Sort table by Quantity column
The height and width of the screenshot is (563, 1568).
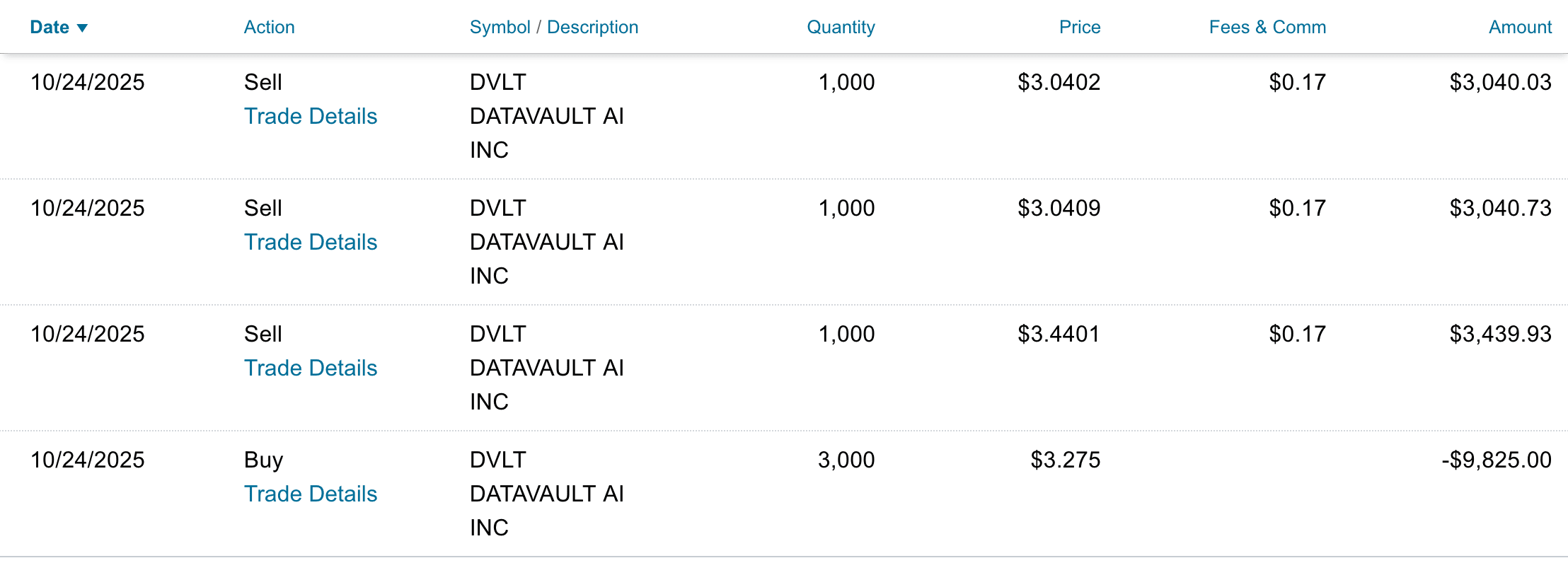841,28
